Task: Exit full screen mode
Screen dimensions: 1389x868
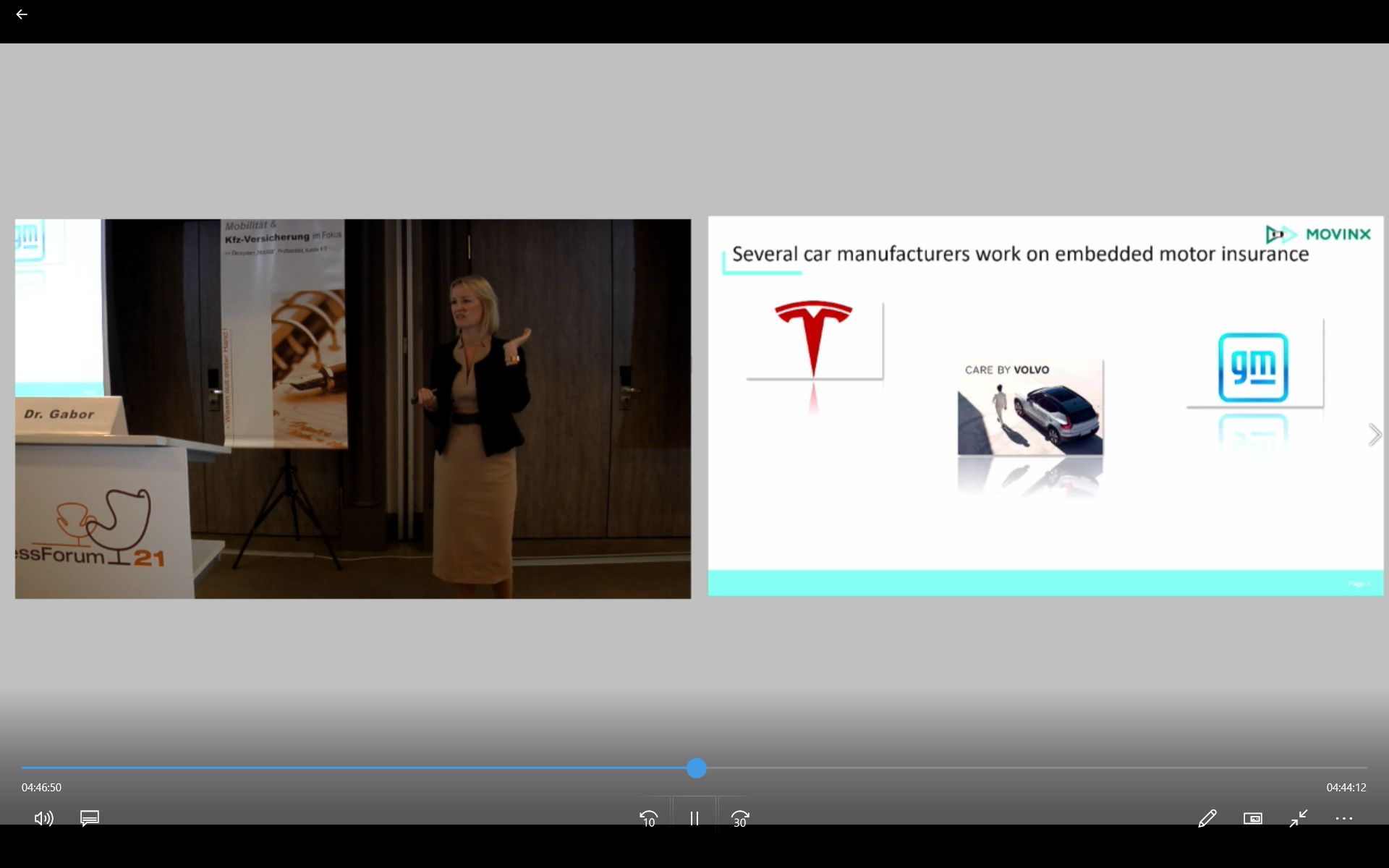Action: click(1299, 818)
